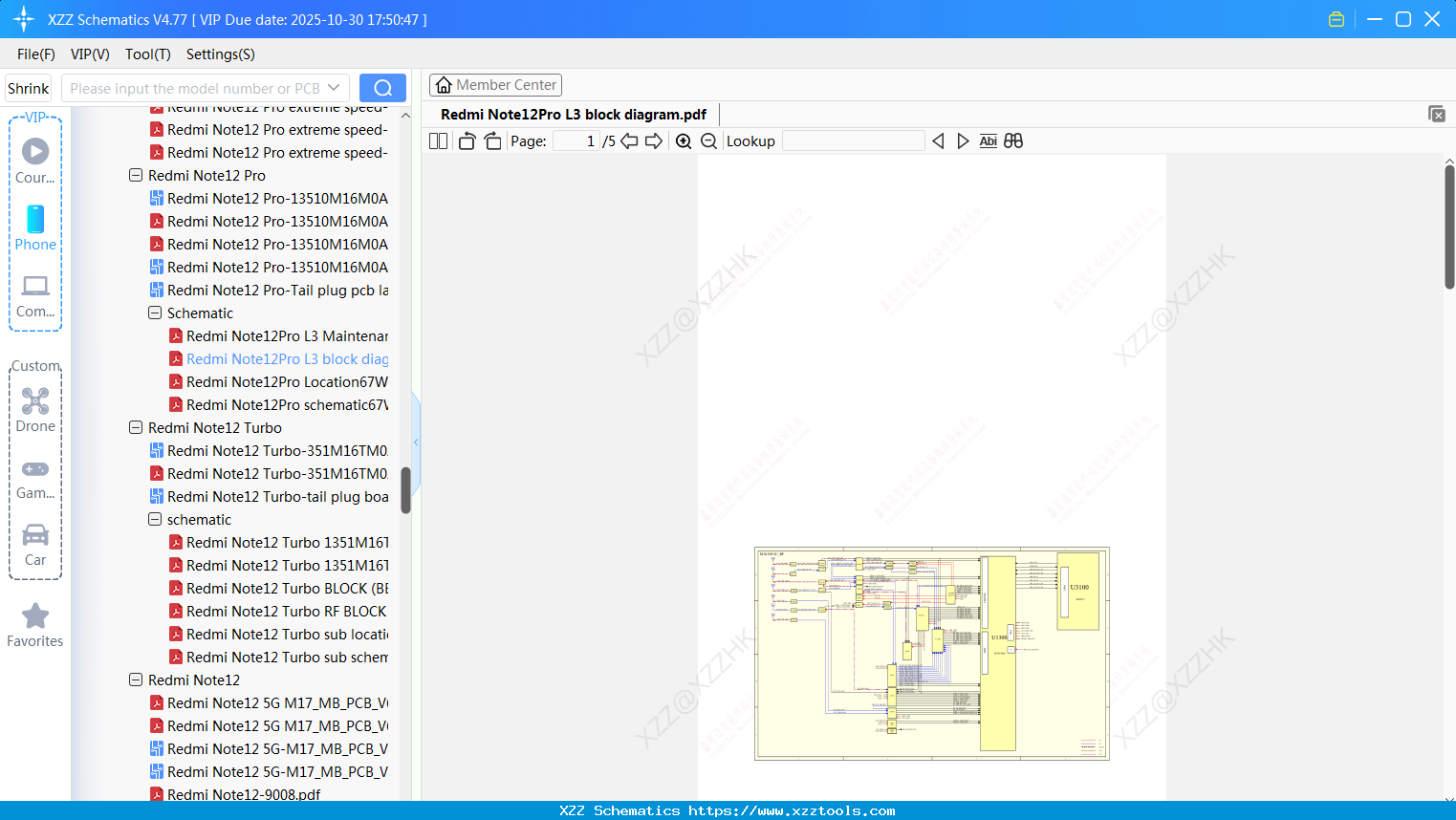Advance to the next page with forward arrow
Screen dimensions: 1456x820
pos(654,140)
